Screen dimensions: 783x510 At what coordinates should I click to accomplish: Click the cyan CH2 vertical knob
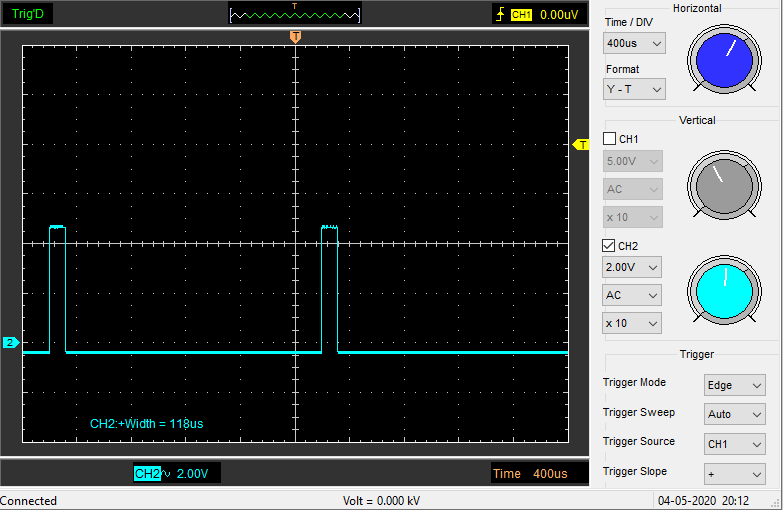pos(724,291)
